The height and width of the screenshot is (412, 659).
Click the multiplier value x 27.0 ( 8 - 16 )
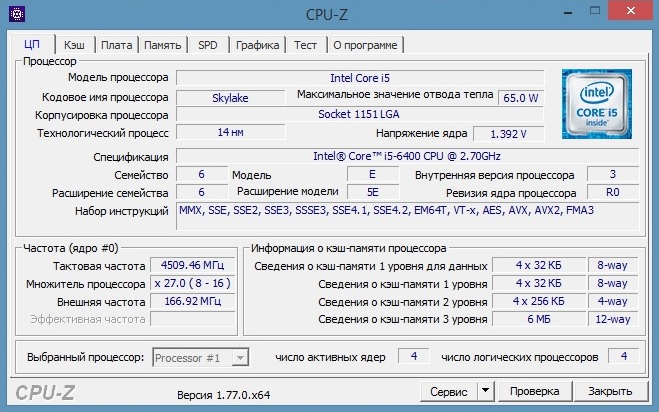192,283
